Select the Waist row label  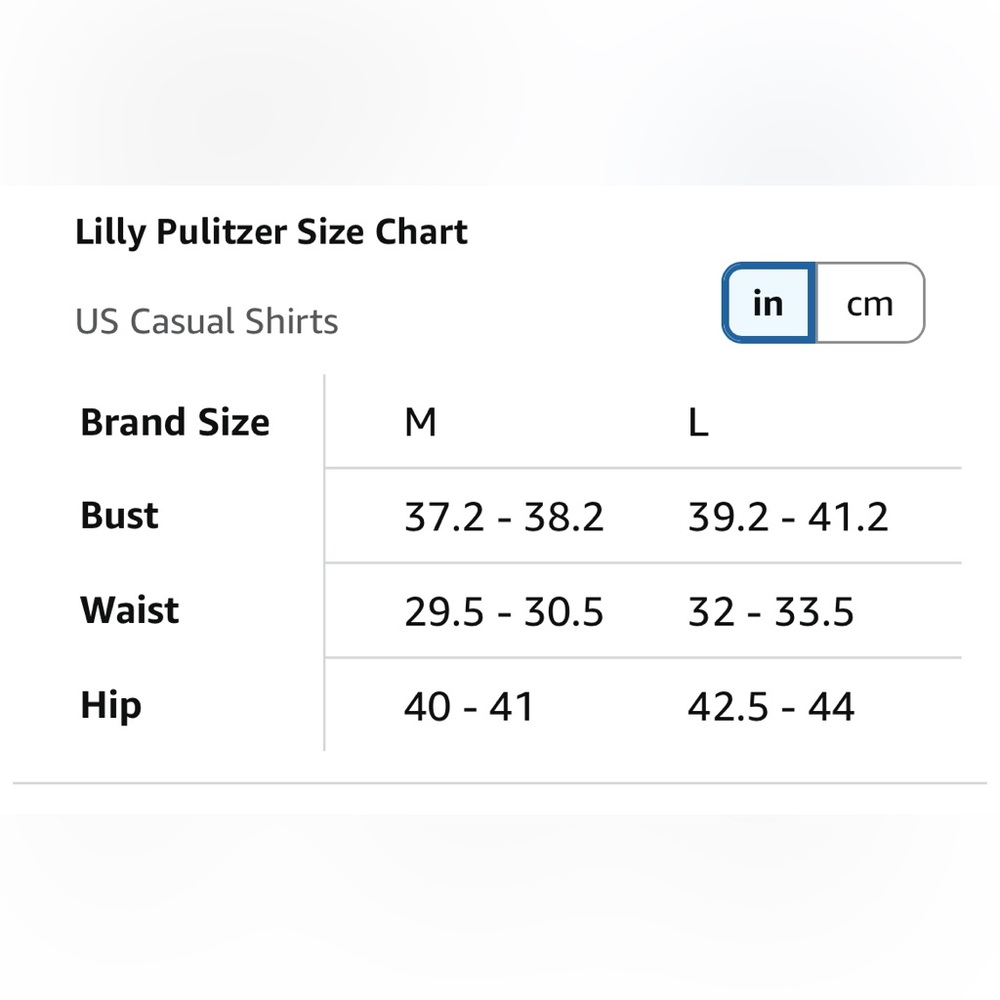(129, 610)
